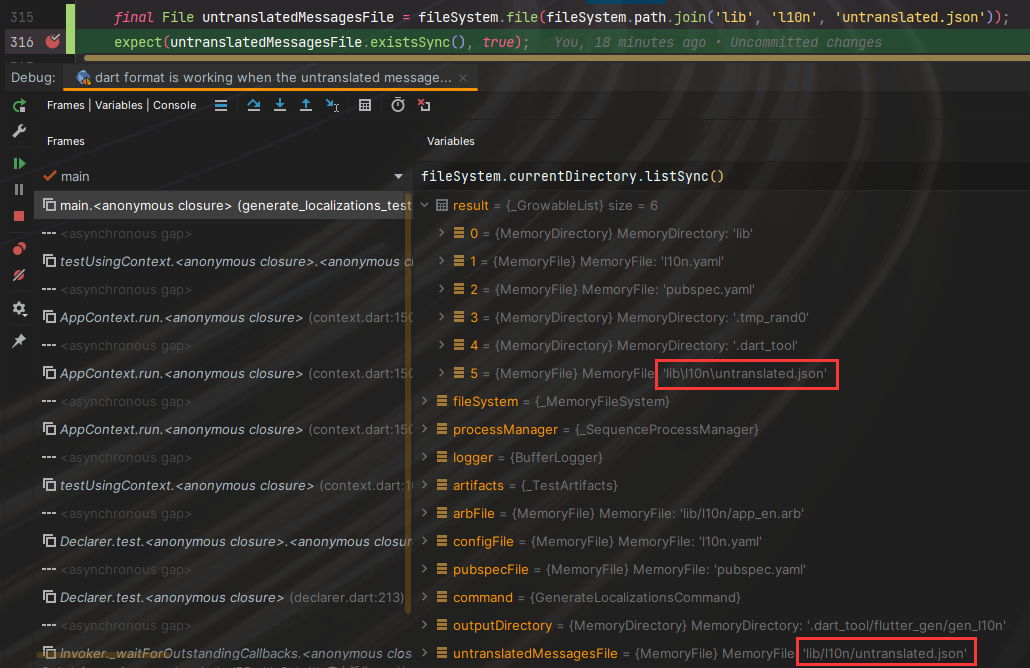Open the main isolate dropdown
Screen dimensions: 1030x668
click(398, 176)
